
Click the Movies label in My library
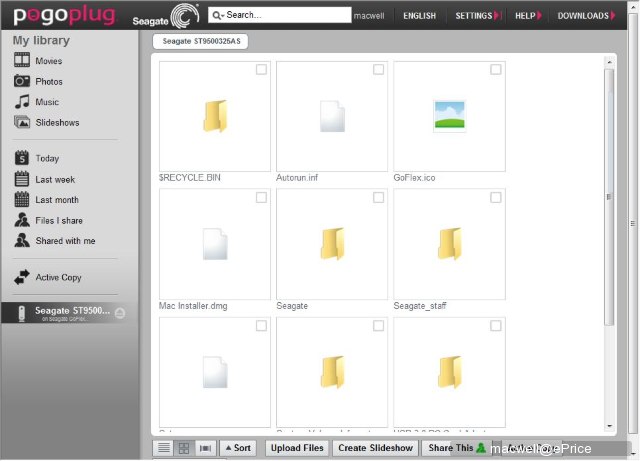coord(49,61)
